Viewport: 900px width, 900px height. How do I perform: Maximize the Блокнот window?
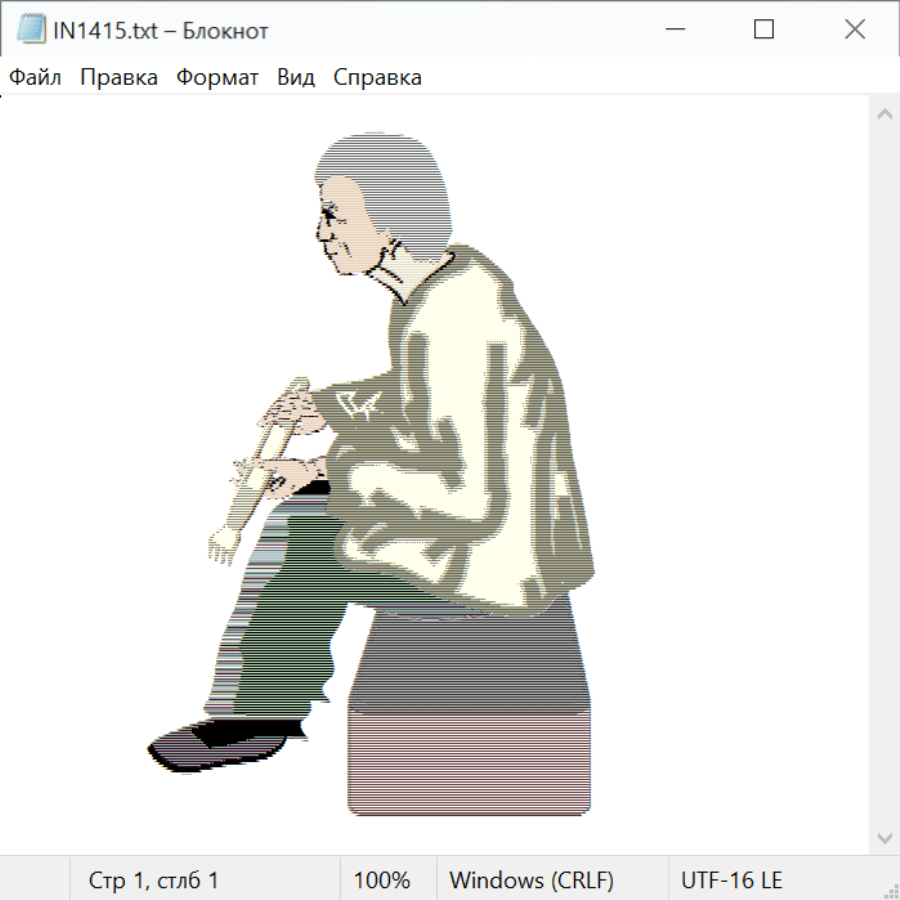[x=764, y=30]
